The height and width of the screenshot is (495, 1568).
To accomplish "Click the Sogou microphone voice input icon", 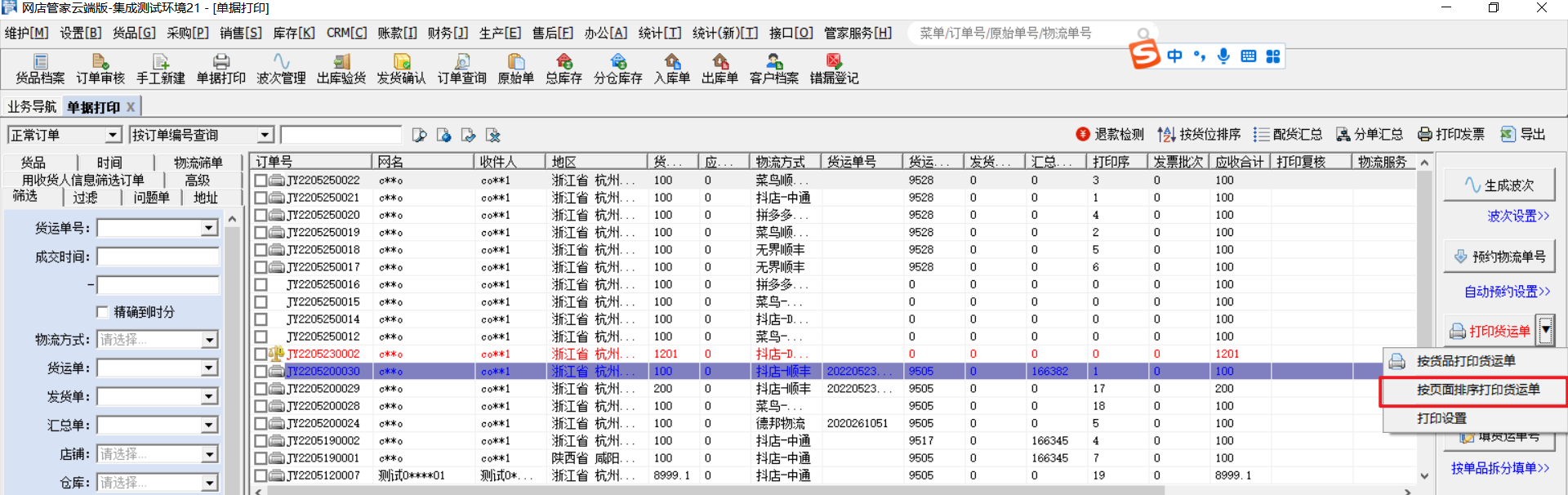I will 1223,56.
